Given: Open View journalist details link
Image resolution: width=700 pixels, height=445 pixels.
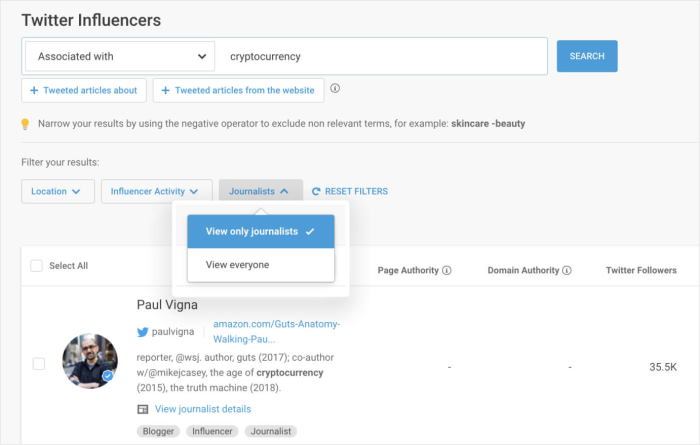Looking at the screenshot, I should tap(203, 409).
